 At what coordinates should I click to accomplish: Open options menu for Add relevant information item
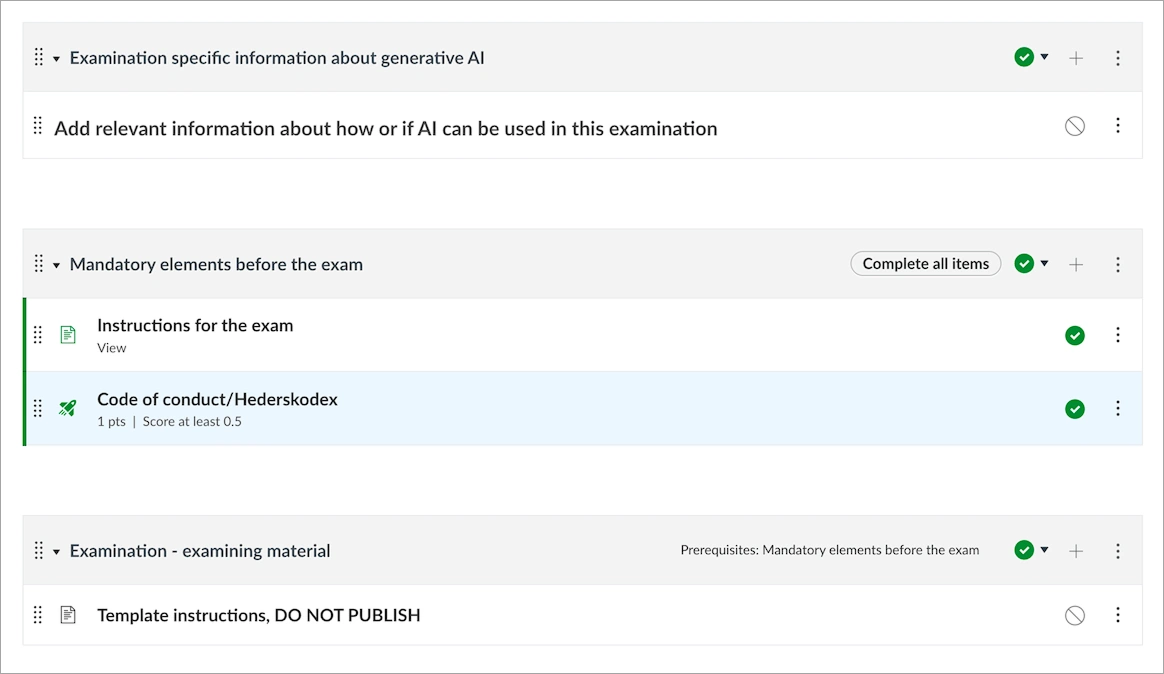click(x=1118, y=125)
